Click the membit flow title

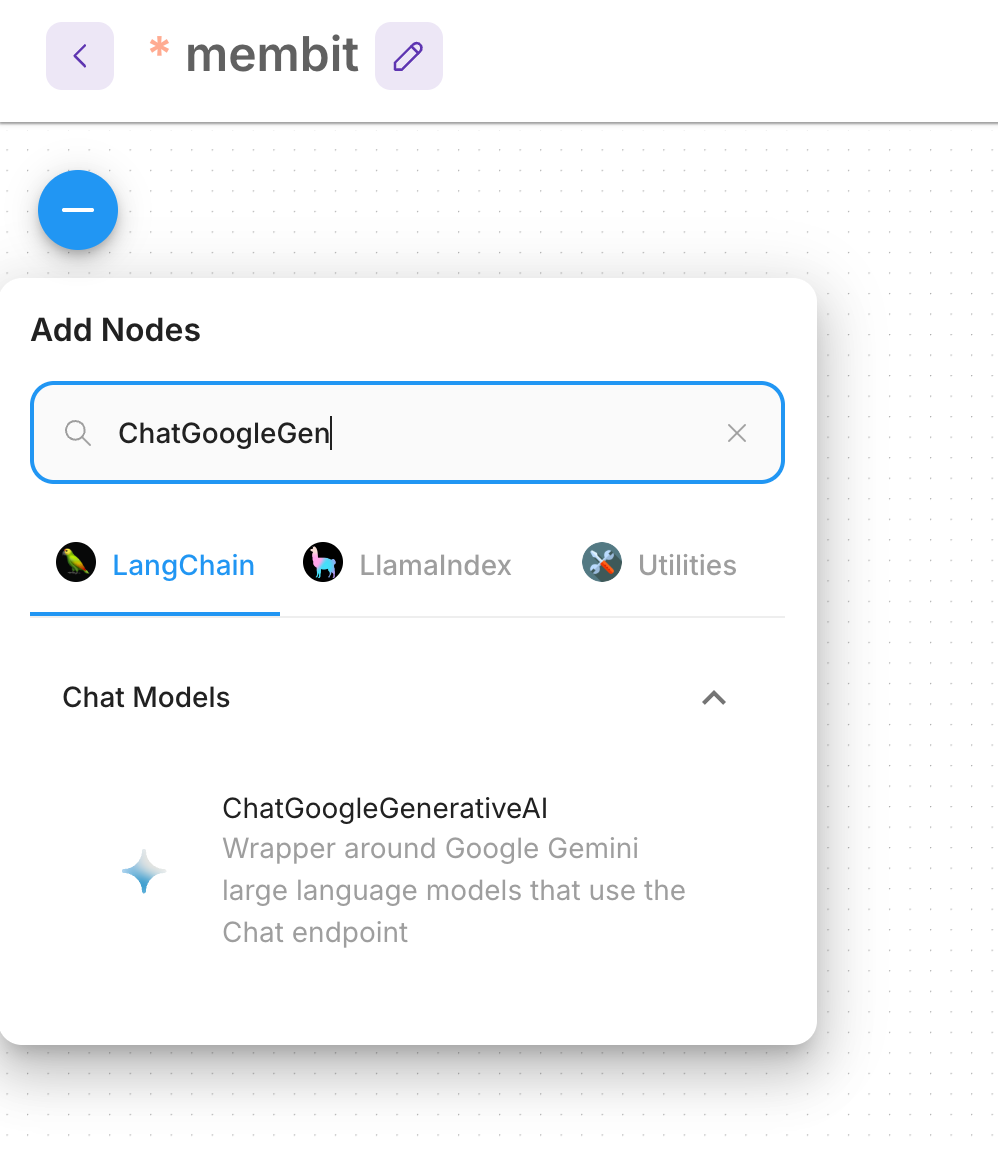272,56
